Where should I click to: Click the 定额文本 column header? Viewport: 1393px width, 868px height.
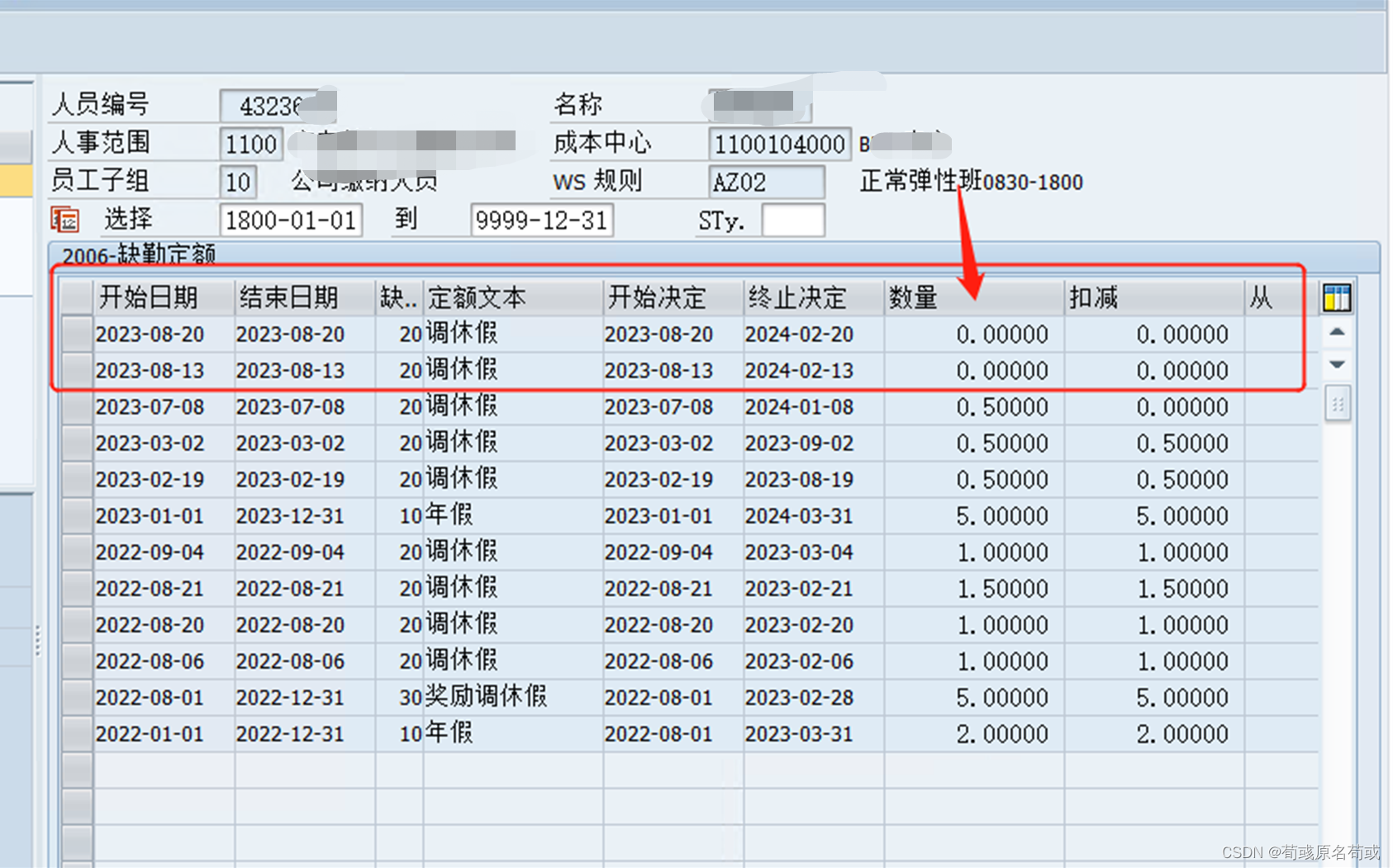tap(513, 297)
